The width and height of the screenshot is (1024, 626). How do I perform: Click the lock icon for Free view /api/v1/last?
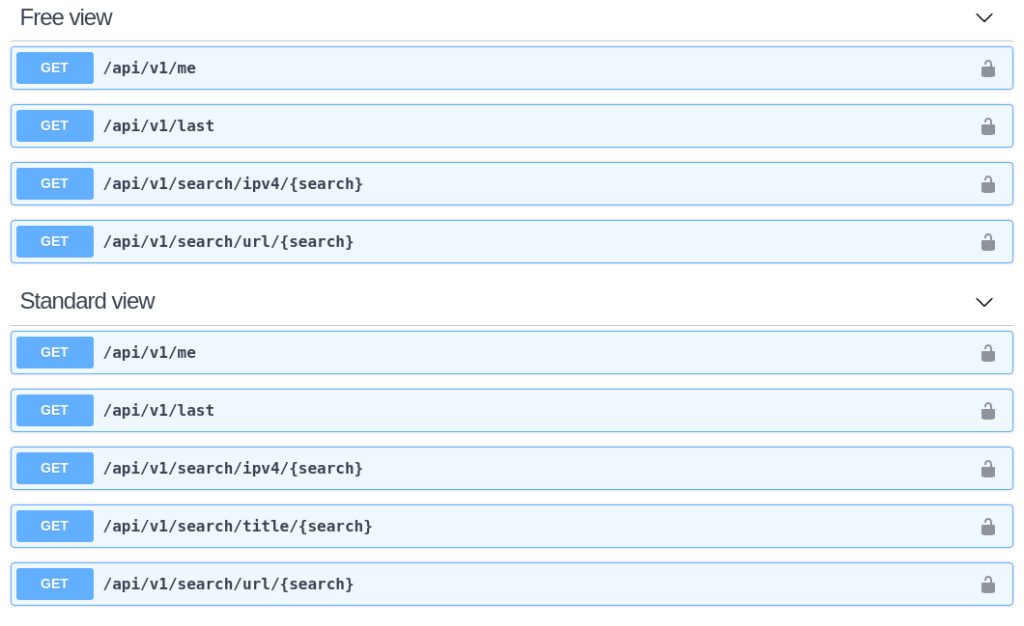[x=987, y=126]
